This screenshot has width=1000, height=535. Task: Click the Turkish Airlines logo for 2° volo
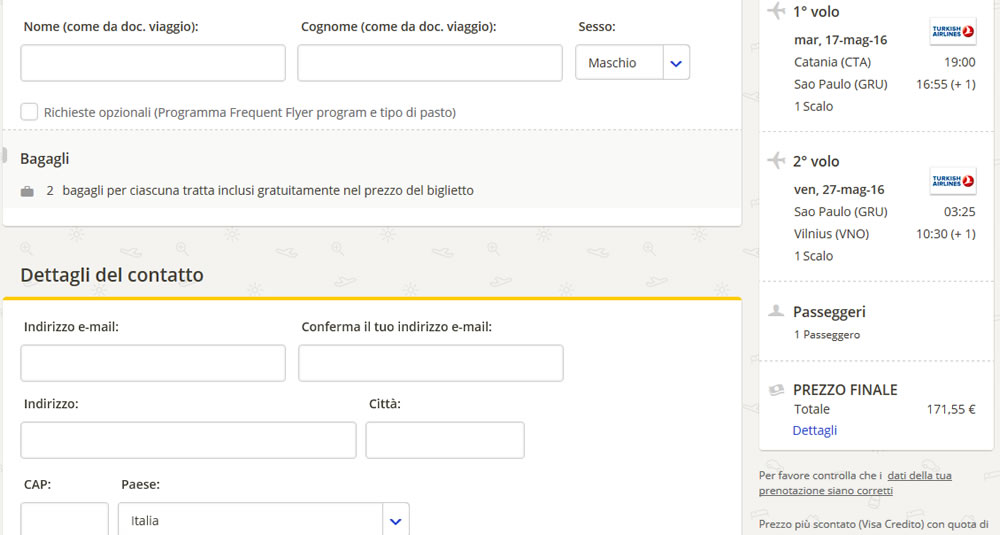(952, 181)
